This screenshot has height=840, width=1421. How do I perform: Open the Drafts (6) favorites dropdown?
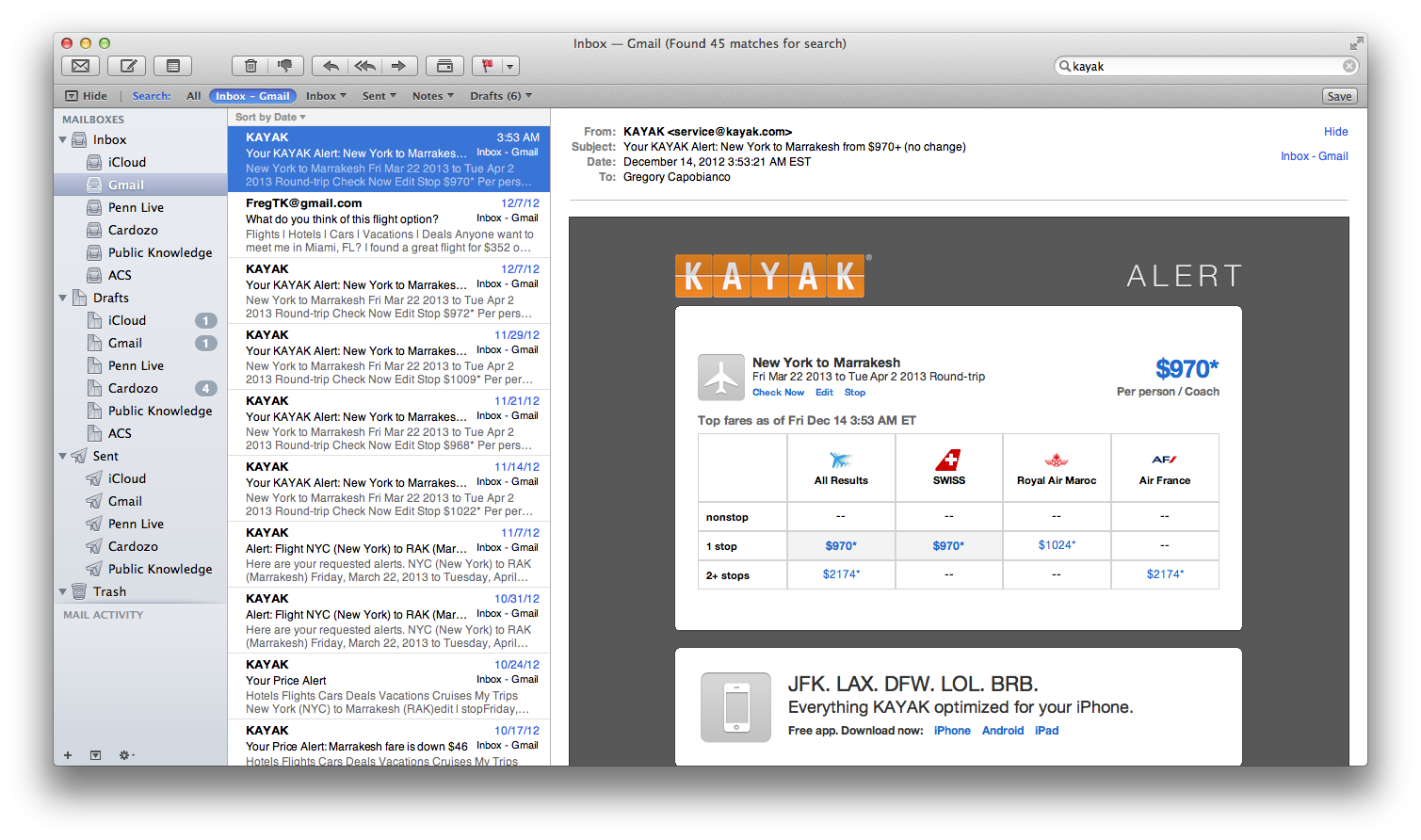tap(501, 96)
